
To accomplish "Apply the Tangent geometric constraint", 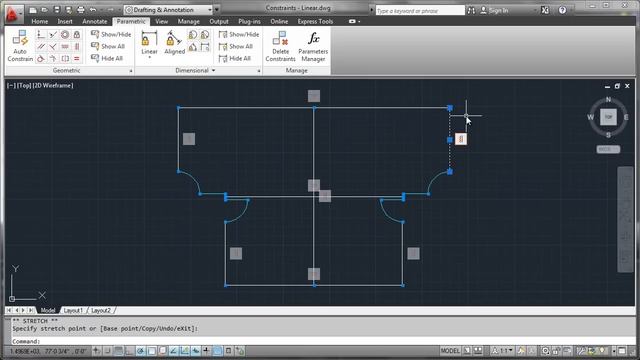I will coord(41,59).
